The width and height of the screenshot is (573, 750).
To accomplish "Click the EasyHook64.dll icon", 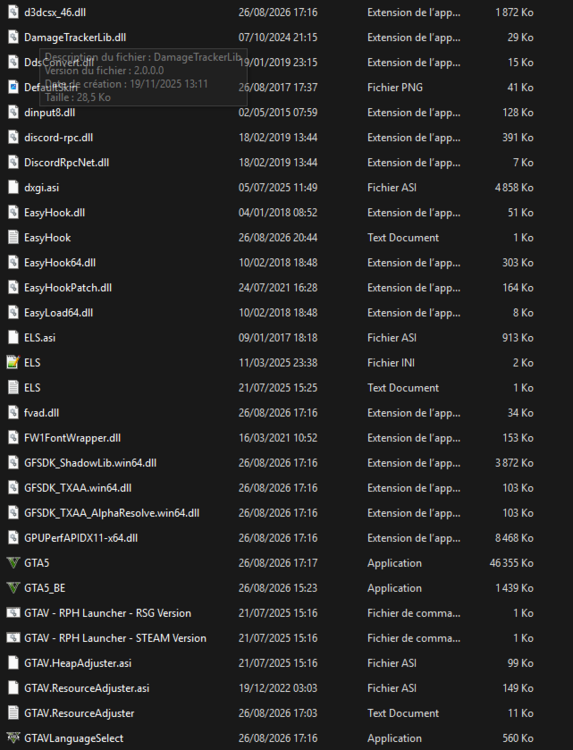I will tap(13, 263).
